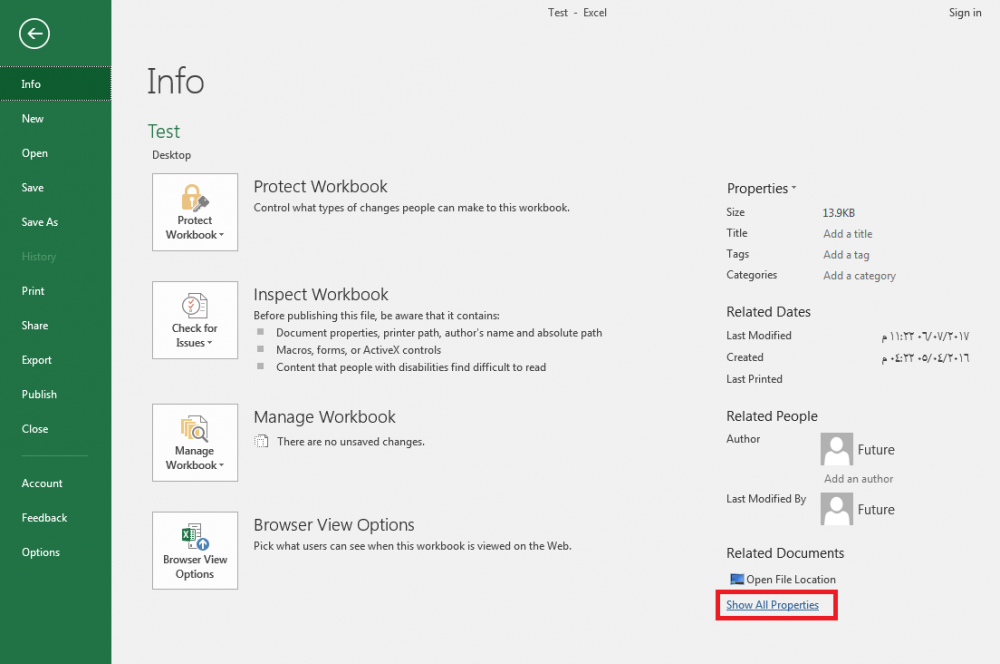Select Open in the backstage sidebar

coord(55,153)
